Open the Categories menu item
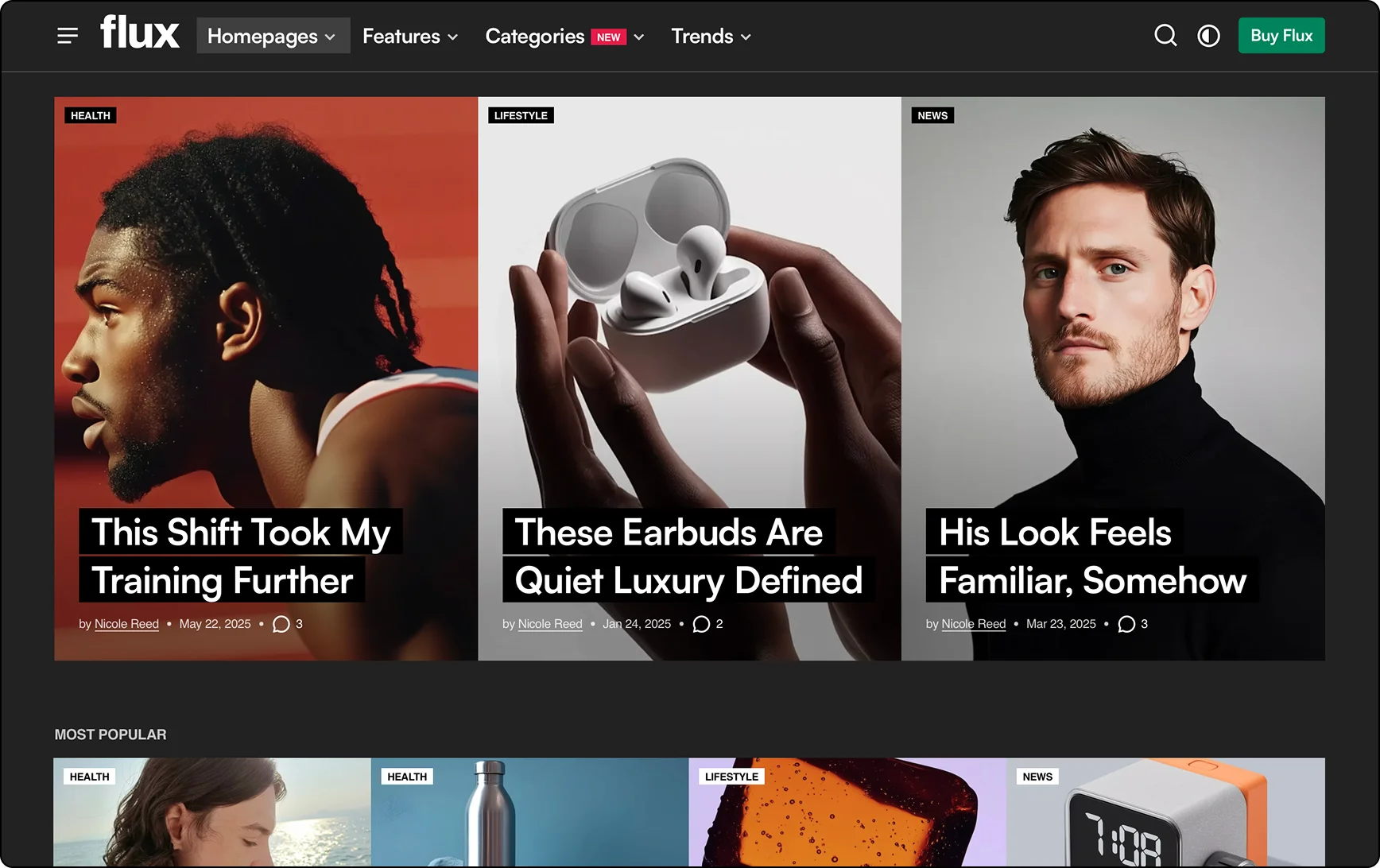Viewport: 1380px width, 868px height. [535, 36]
